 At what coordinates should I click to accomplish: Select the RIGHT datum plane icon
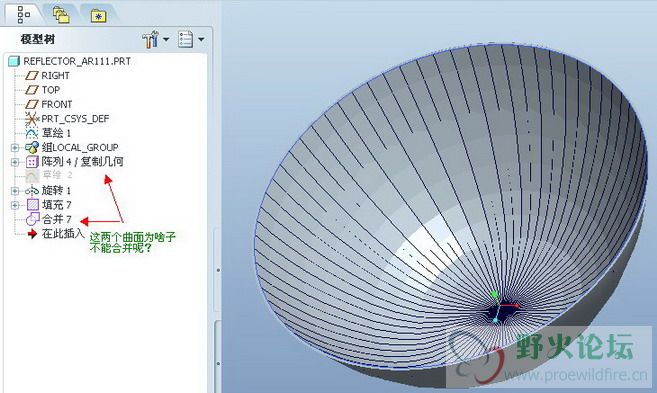(x=32, y=75)
